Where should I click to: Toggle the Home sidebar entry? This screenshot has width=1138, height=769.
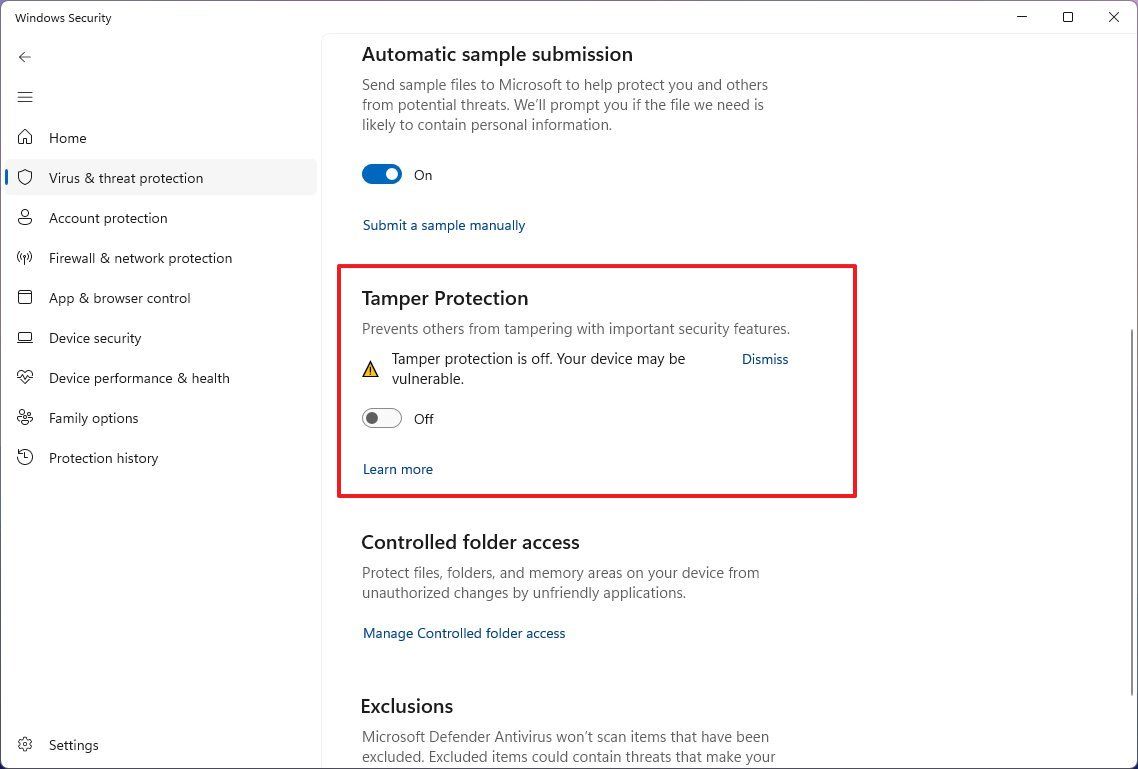pos(67,138)
